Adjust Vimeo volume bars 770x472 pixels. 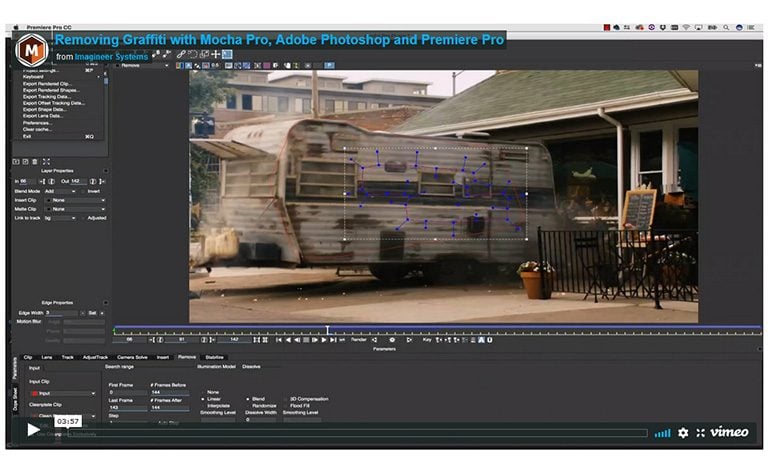click(x=662, y=433)
